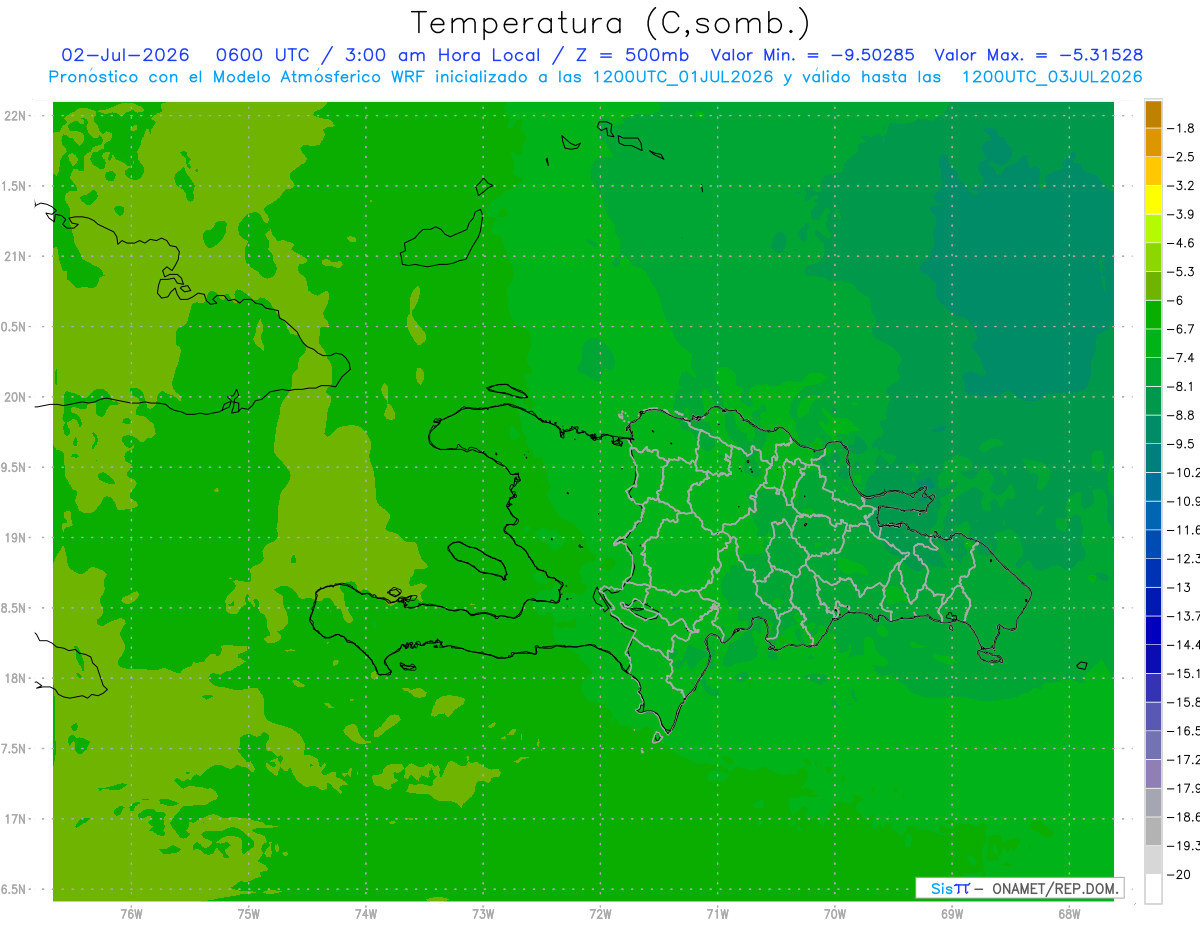1200x927 pixels.
Task: Click the "-6.7" legend value
Action: [x=1181, y=329]
